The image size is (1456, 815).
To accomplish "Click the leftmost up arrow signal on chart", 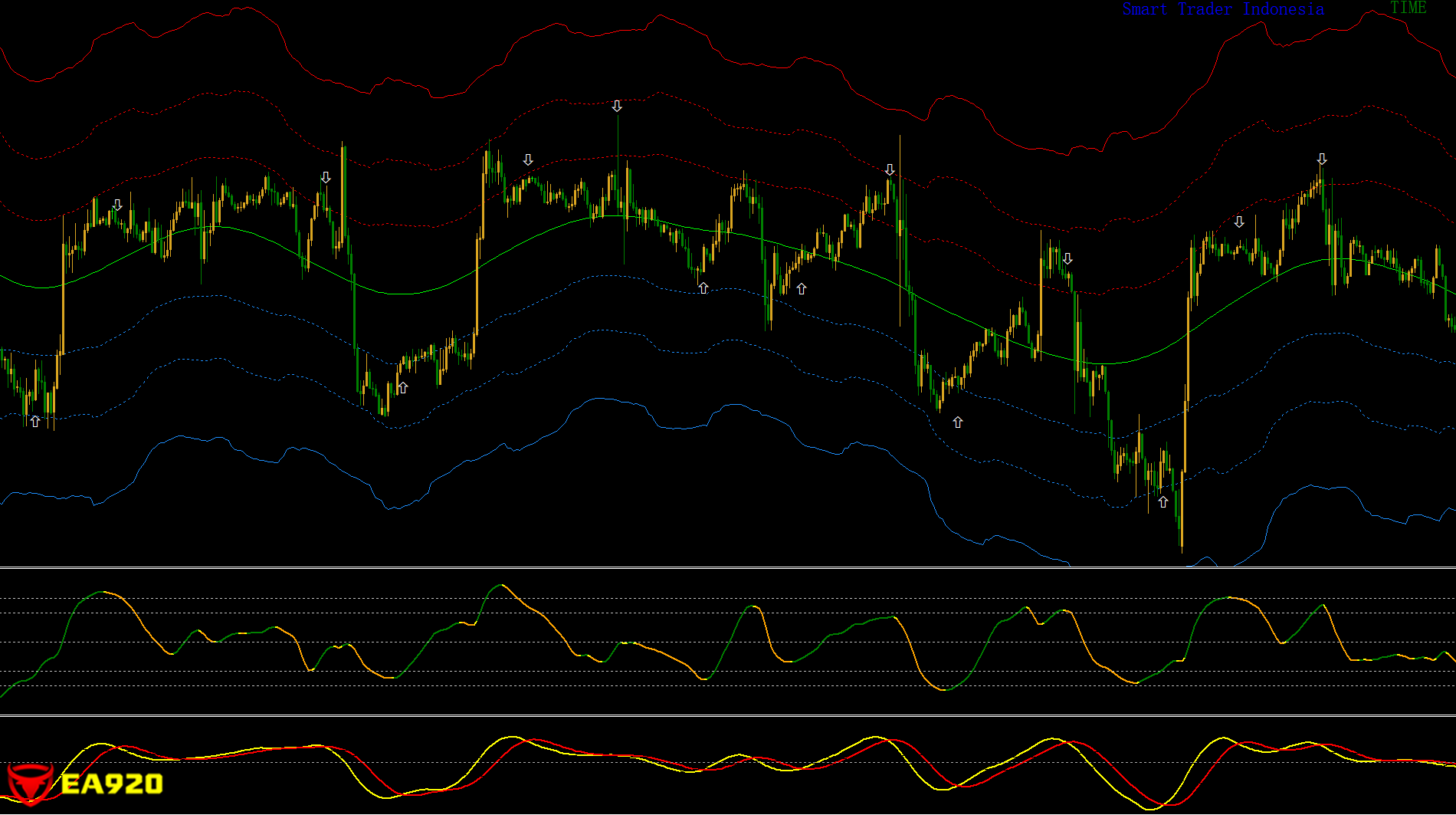I will pos(34,421).
